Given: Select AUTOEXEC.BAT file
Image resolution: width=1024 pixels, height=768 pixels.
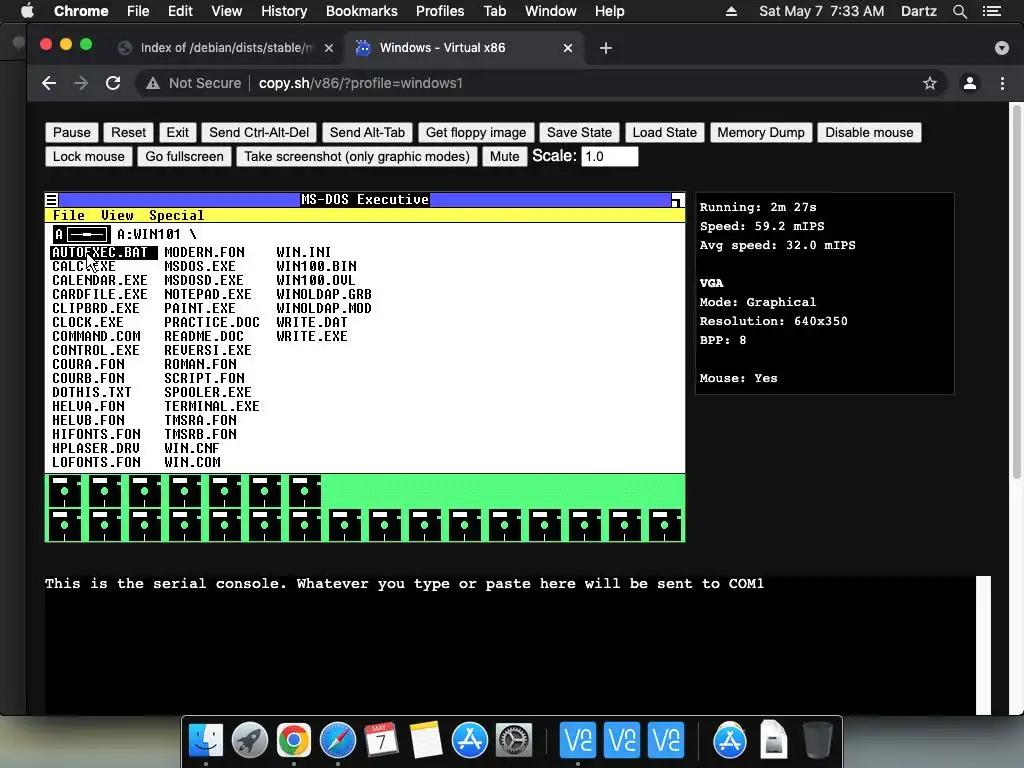Looking at the screenshot, I should (103, 252).
